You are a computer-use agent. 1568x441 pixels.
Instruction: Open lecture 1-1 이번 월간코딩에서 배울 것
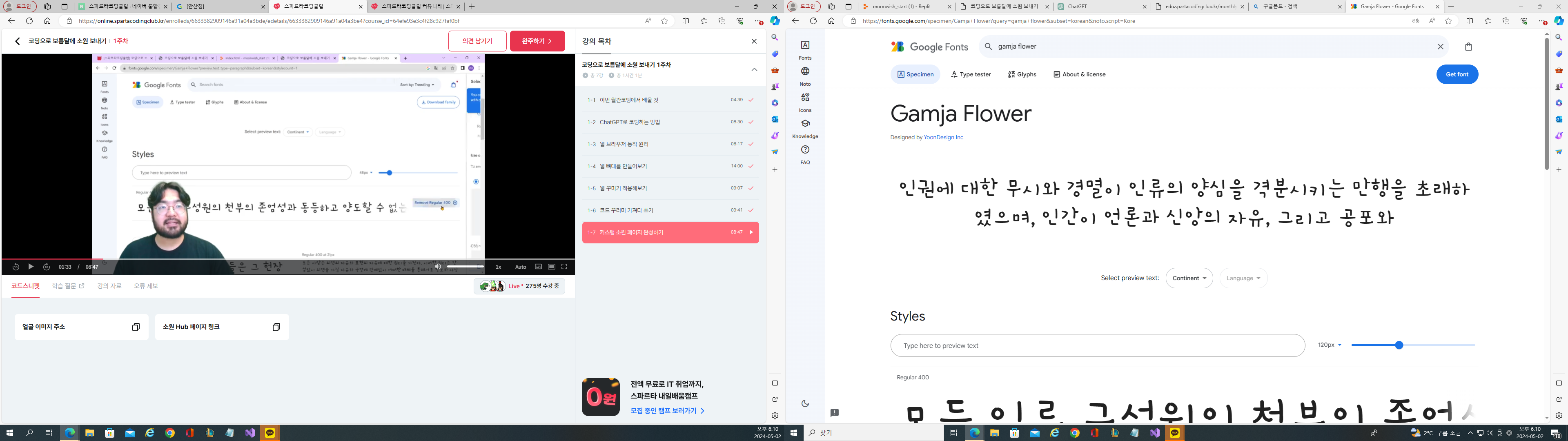point(670,100)
